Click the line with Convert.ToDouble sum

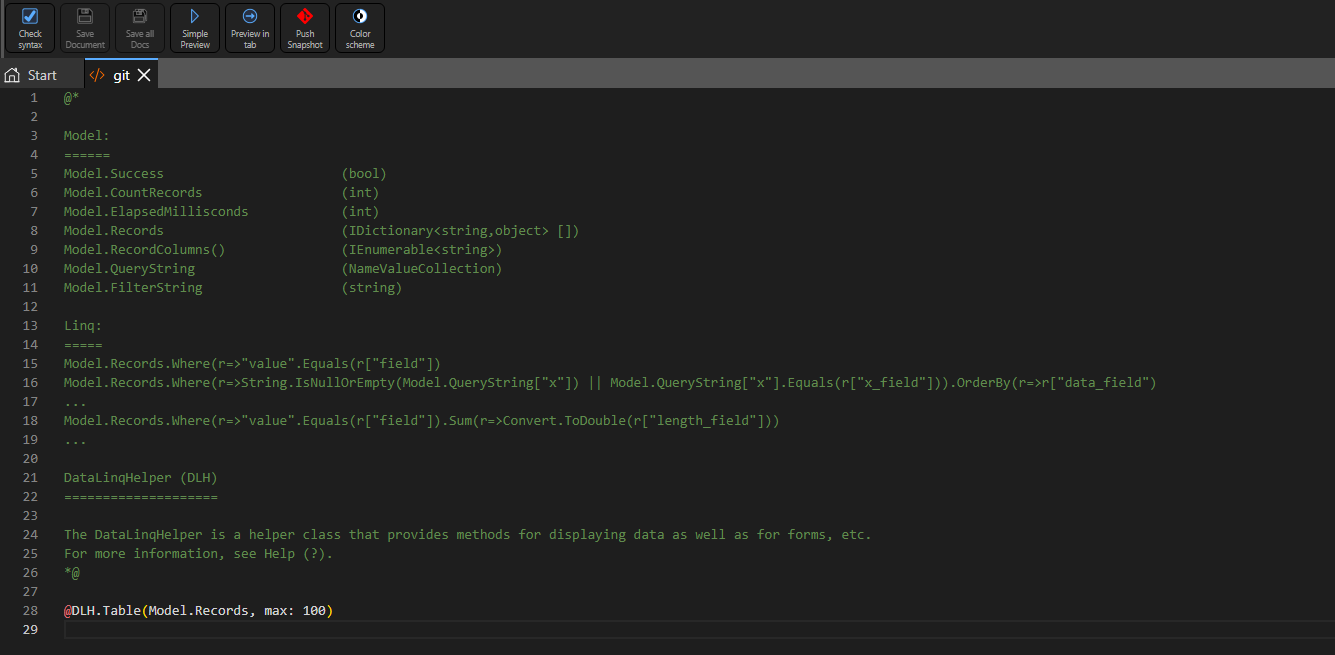tap(421, 420)
